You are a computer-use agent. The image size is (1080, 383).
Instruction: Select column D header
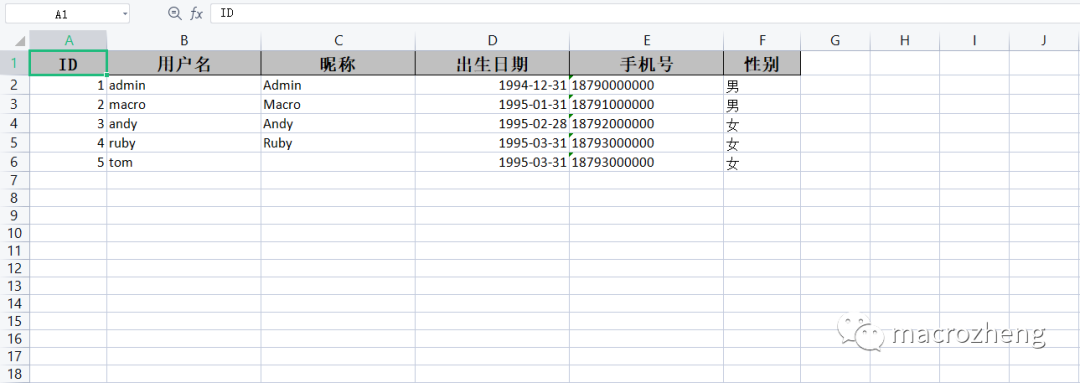[492, 40]
